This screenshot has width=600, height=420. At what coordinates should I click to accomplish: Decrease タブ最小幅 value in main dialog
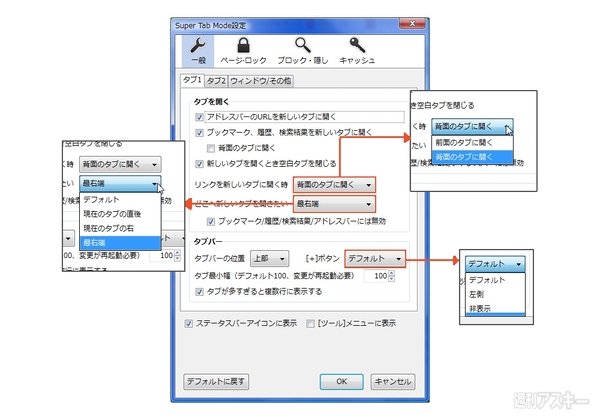(x=391, y=278)
